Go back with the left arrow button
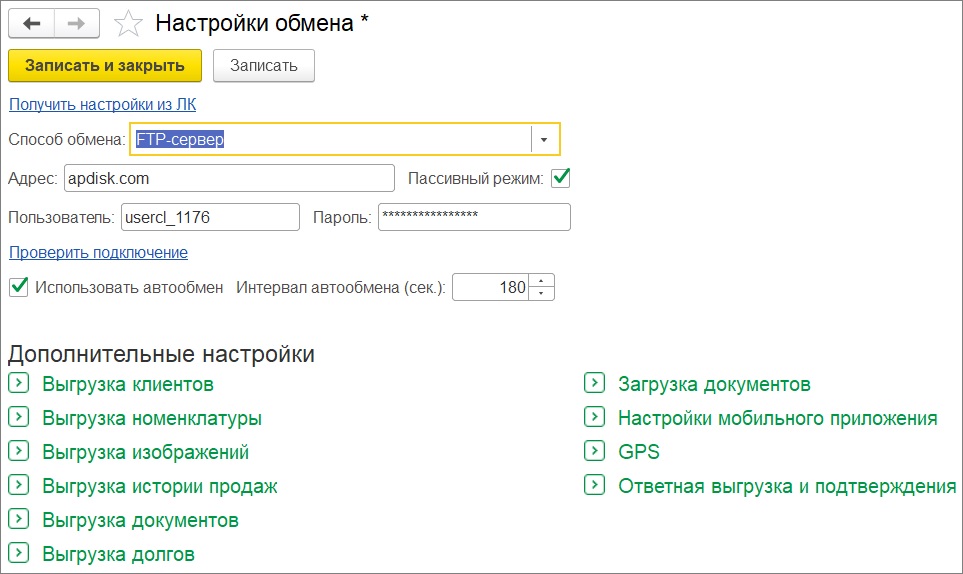Screen dimensions: 963x574 31,24
